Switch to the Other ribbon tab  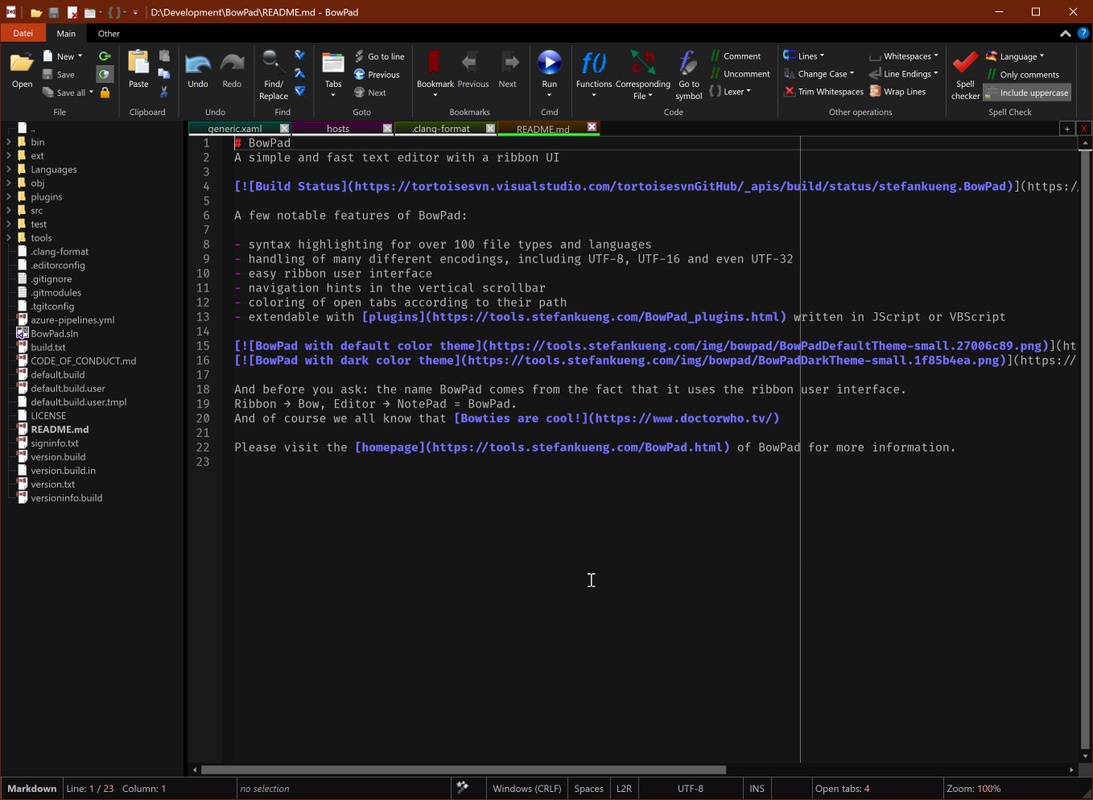[109, 34]
